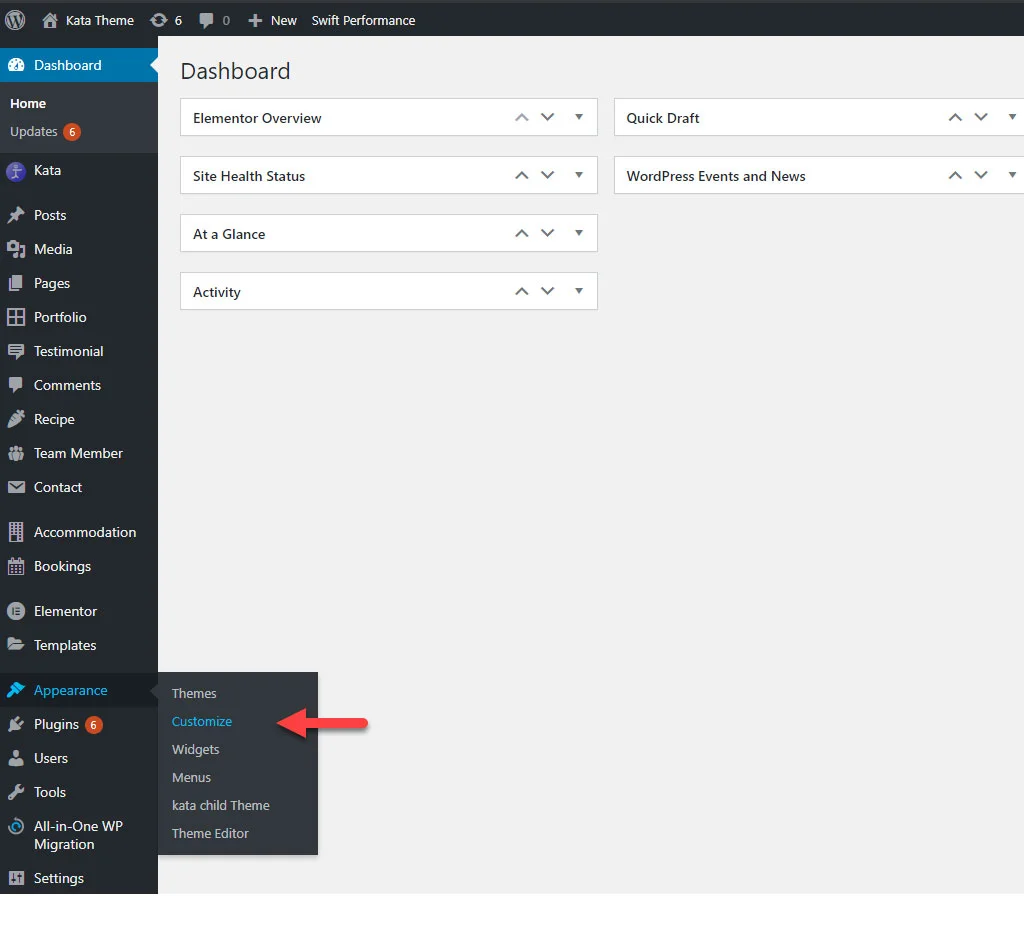Click the Settings sliders icon
1024x933 pixels.
(16, 878)
